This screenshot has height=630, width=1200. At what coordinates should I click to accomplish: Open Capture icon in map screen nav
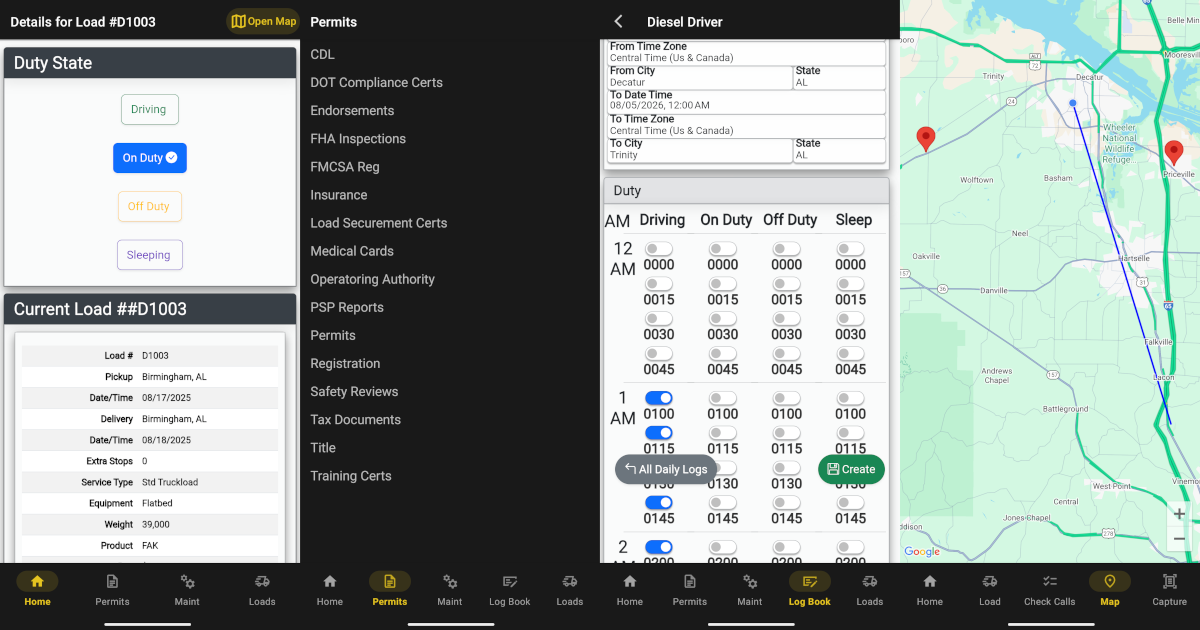(x=1170, y=582)
